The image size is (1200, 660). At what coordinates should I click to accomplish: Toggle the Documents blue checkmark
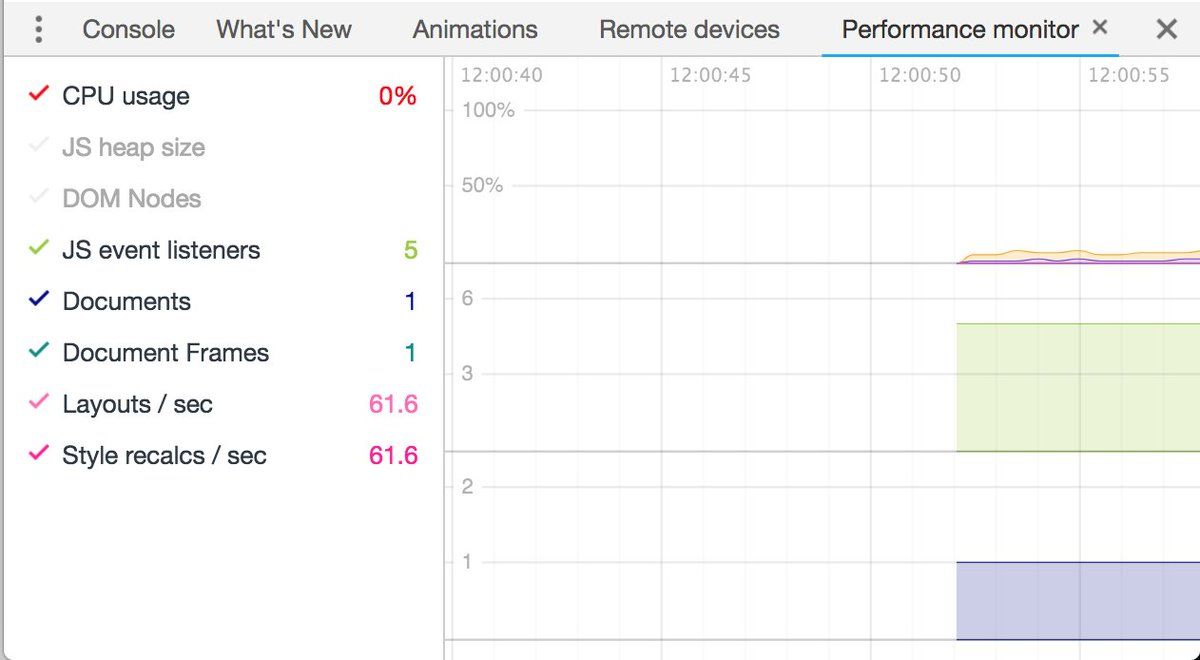pyautogui.click(x=39, y=300)
